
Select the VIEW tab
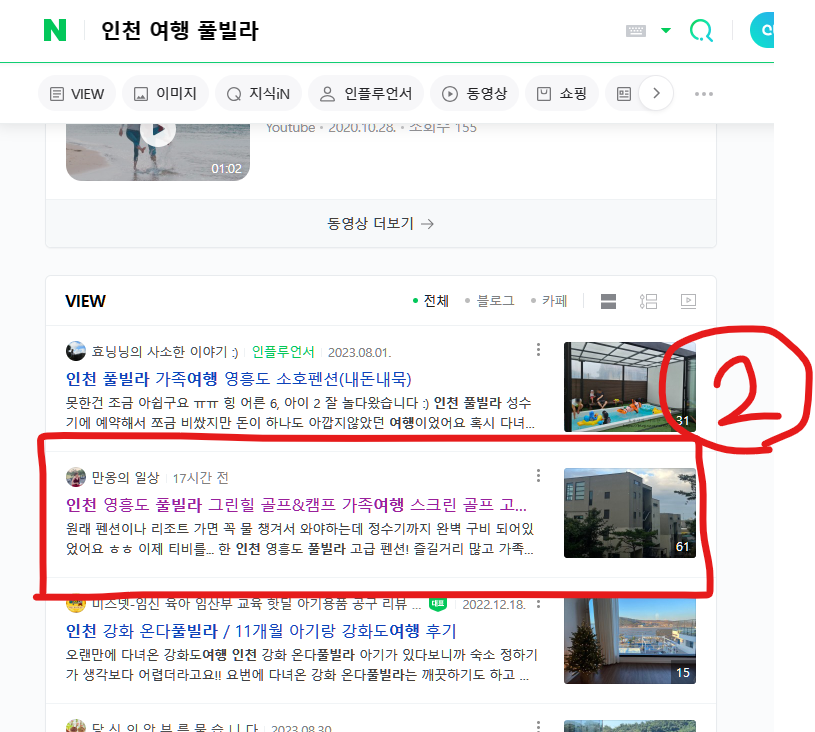point(77,94)
